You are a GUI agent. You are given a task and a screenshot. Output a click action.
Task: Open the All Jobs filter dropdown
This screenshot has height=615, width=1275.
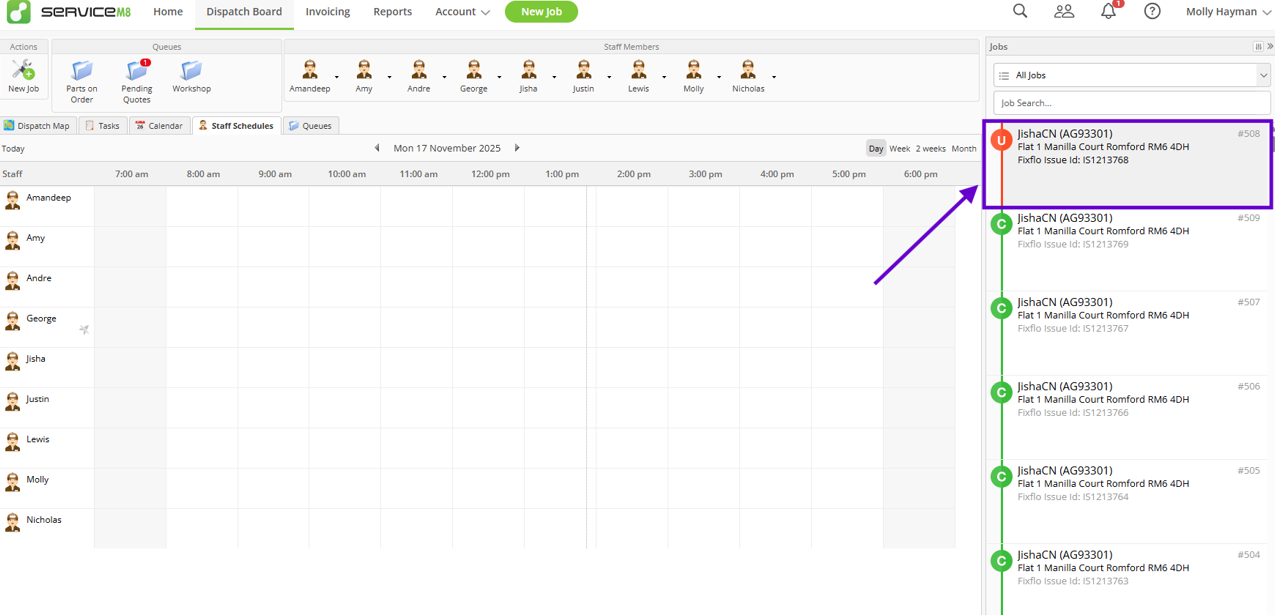(x=1132, y=75)
